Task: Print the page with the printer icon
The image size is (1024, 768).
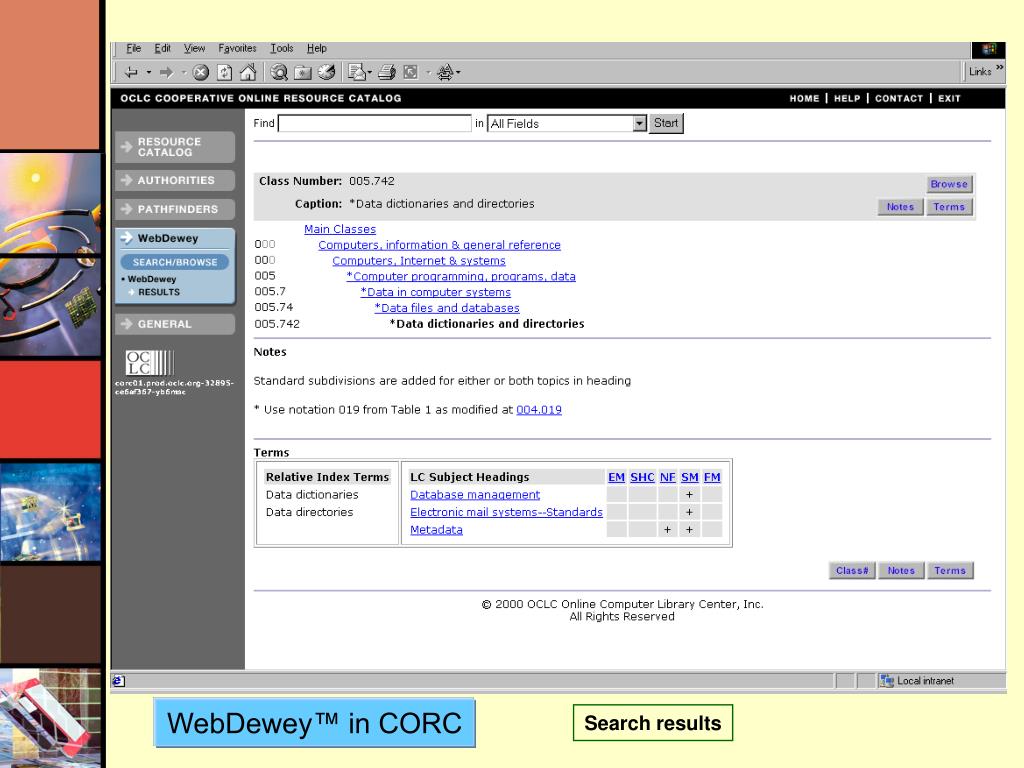Action: [387, 72]
